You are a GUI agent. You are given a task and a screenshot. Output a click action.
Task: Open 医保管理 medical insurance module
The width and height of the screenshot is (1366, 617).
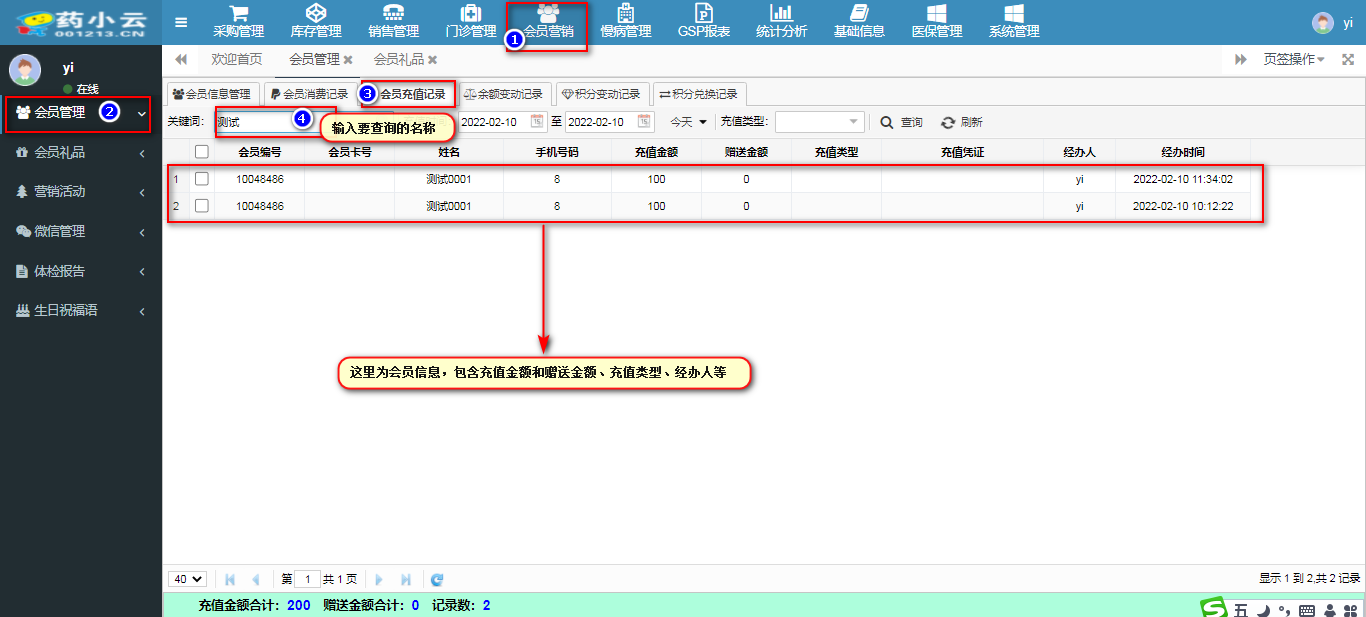[x=937, y=22]
